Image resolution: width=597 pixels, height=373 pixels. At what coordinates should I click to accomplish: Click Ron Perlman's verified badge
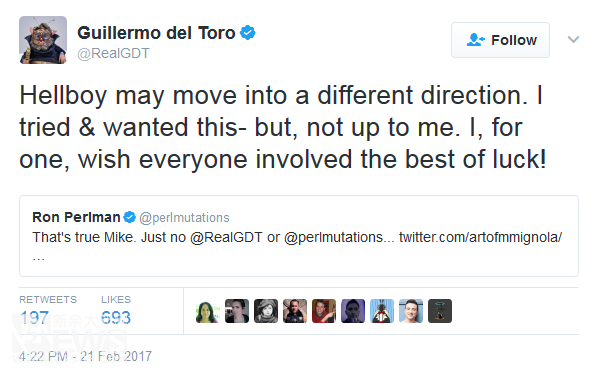(x=129, y=217)
